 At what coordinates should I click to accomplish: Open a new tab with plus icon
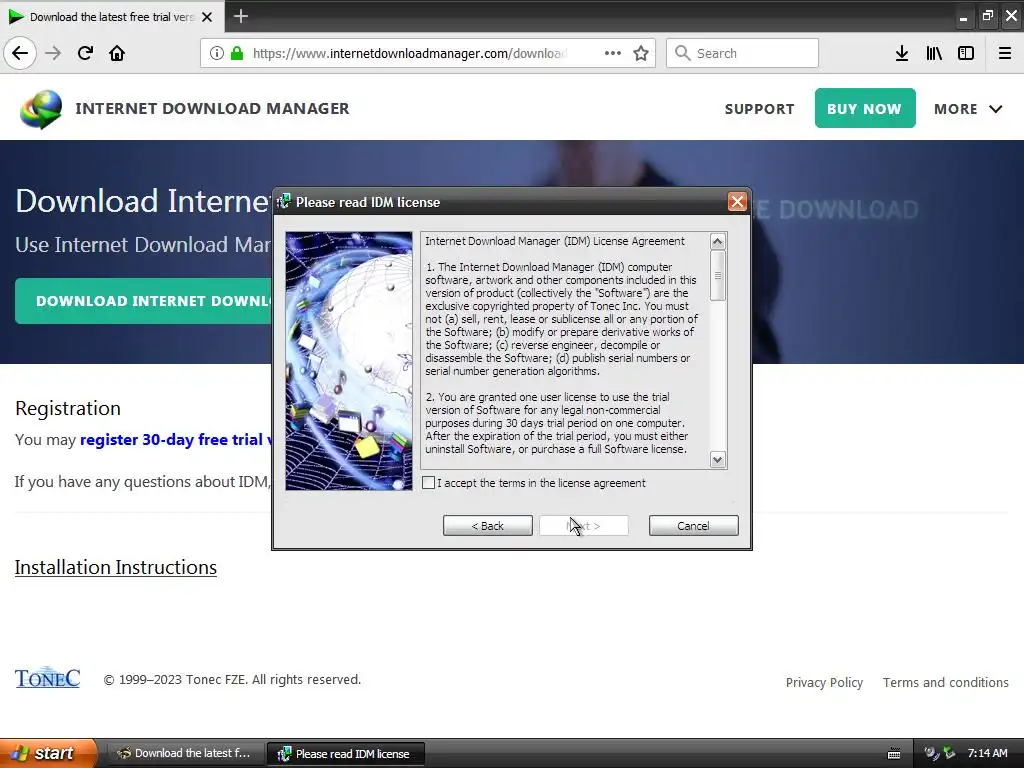pos(240,16)
